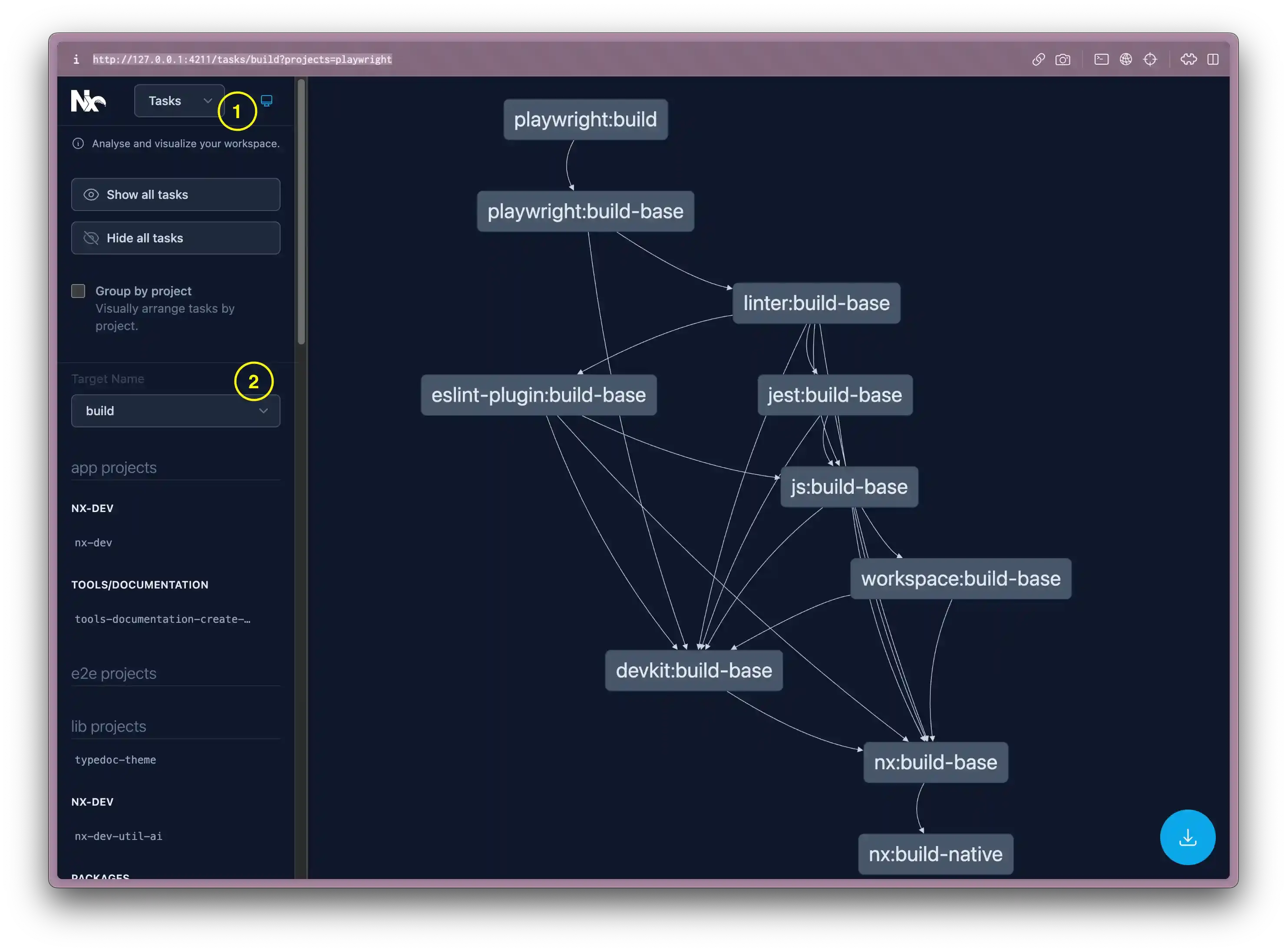Open the Target Name build dropdown

(175, 411)
